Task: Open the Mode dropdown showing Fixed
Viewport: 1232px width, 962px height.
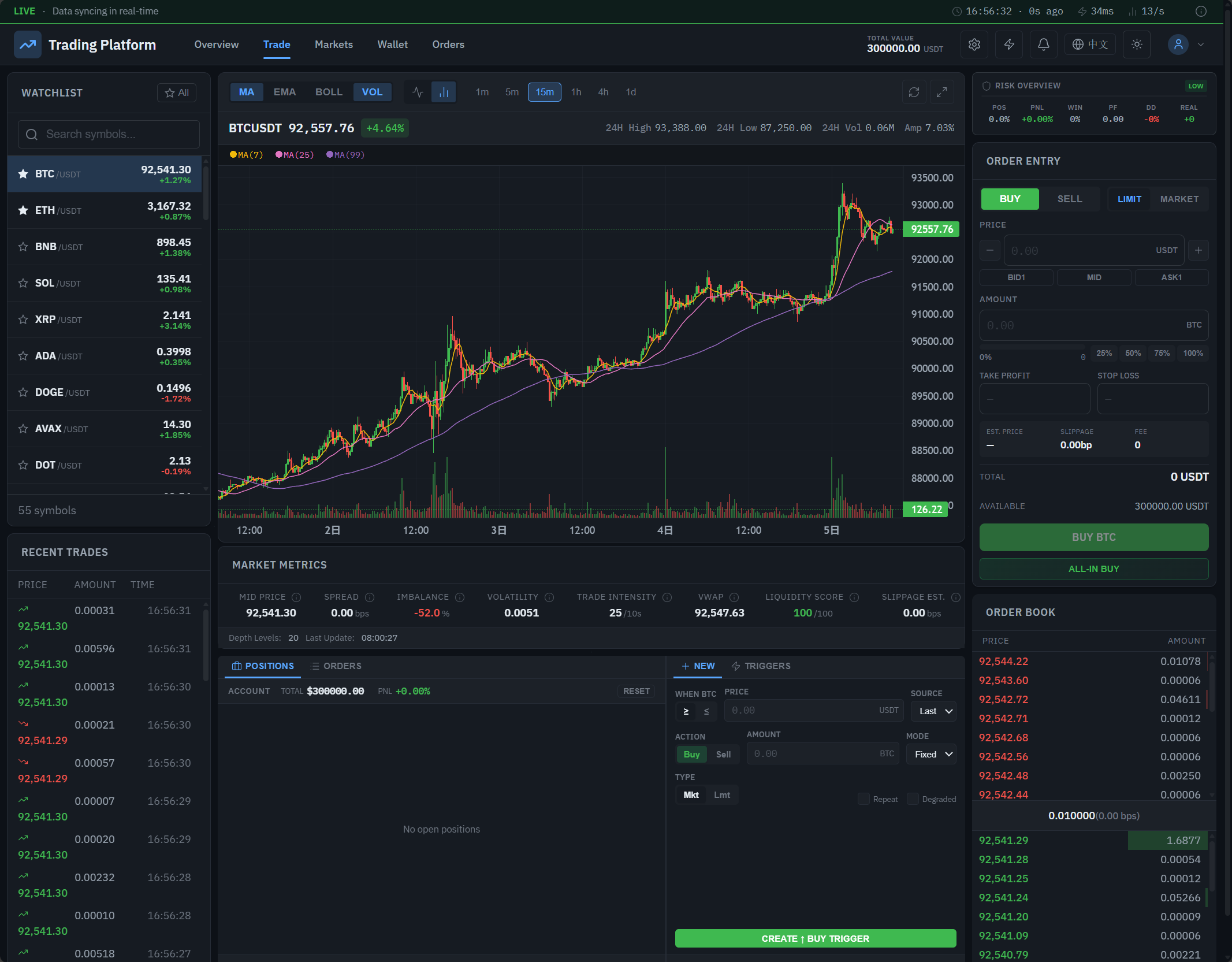Action: [931, 755]
